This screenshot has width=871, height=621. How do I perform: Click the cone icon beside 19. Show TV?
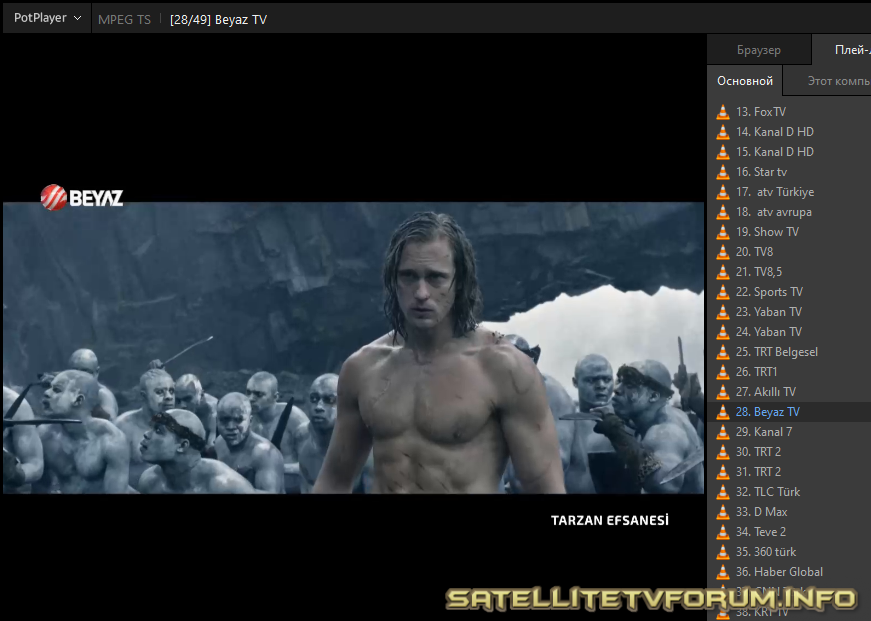[723, 232]
